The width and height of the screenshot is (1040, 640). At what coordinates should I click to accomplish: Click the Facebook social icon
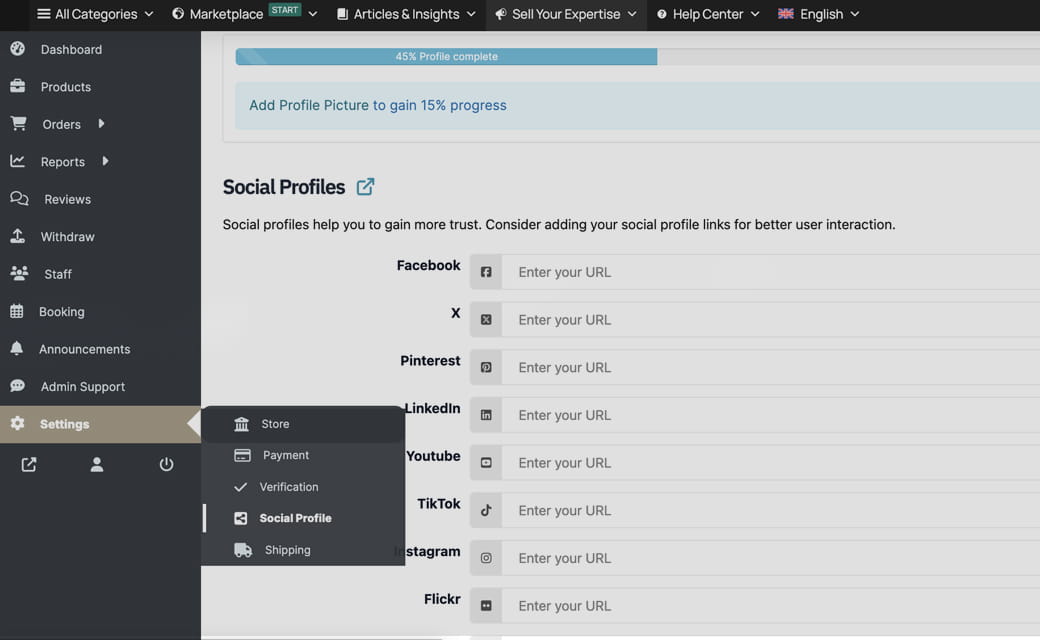pyautogui.click(x=486, y=271)
